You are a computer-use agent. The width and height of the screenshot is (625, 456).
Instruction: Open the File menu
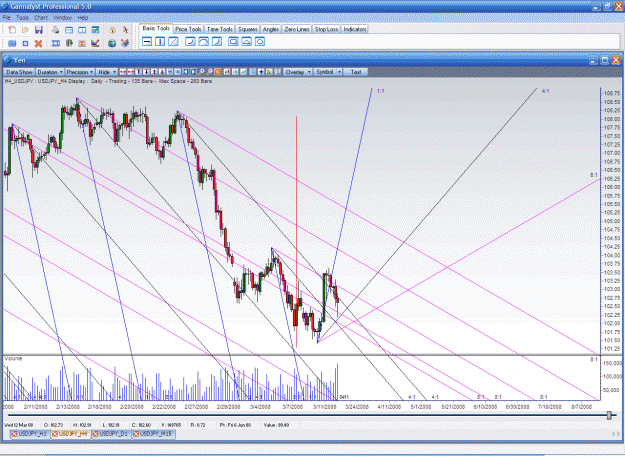(x=6, y=18)
